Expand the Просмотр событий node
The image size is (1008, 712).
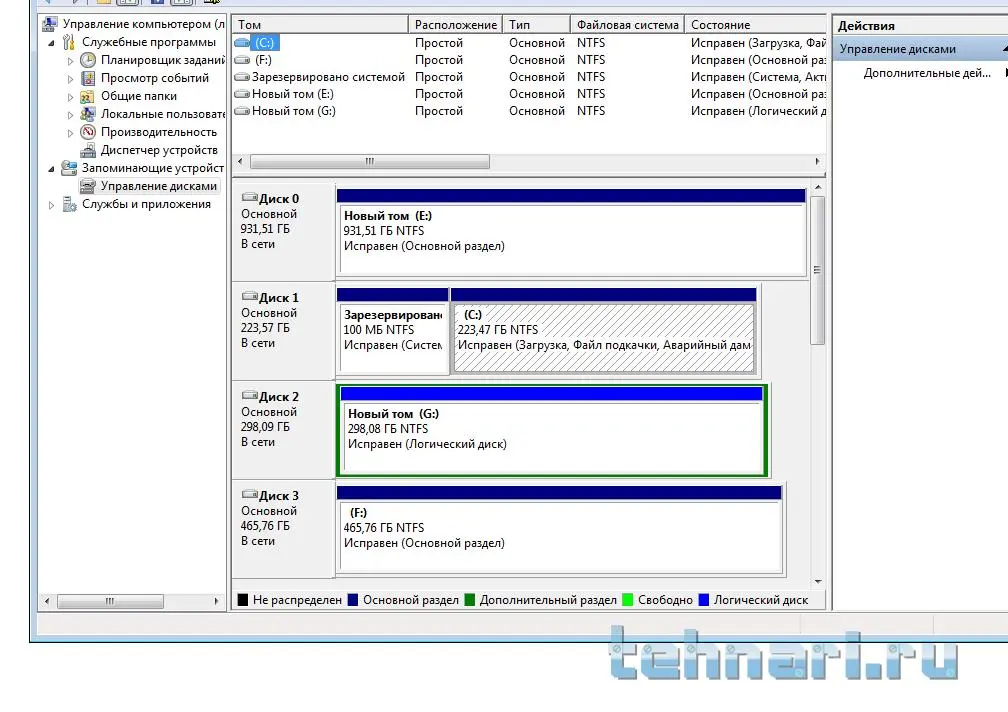pos(71,79)
